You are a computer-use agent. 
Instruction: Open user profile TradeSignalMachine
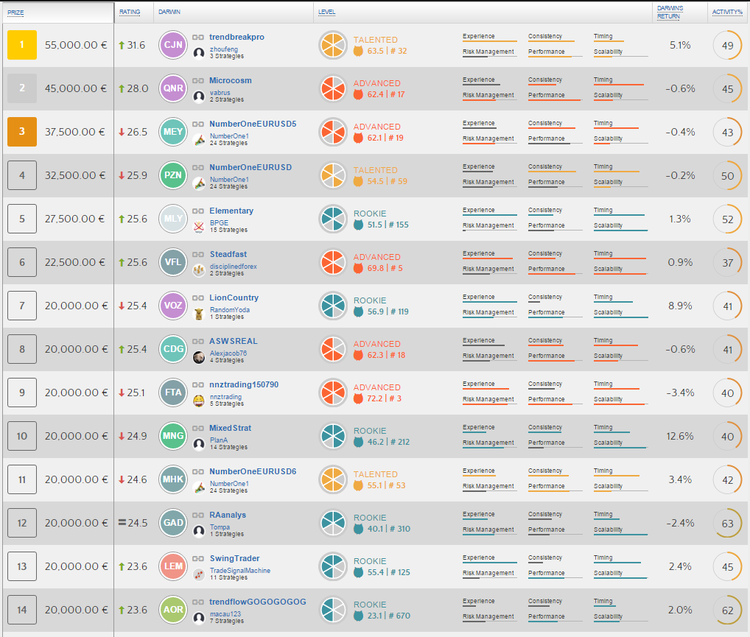[240, 571]
